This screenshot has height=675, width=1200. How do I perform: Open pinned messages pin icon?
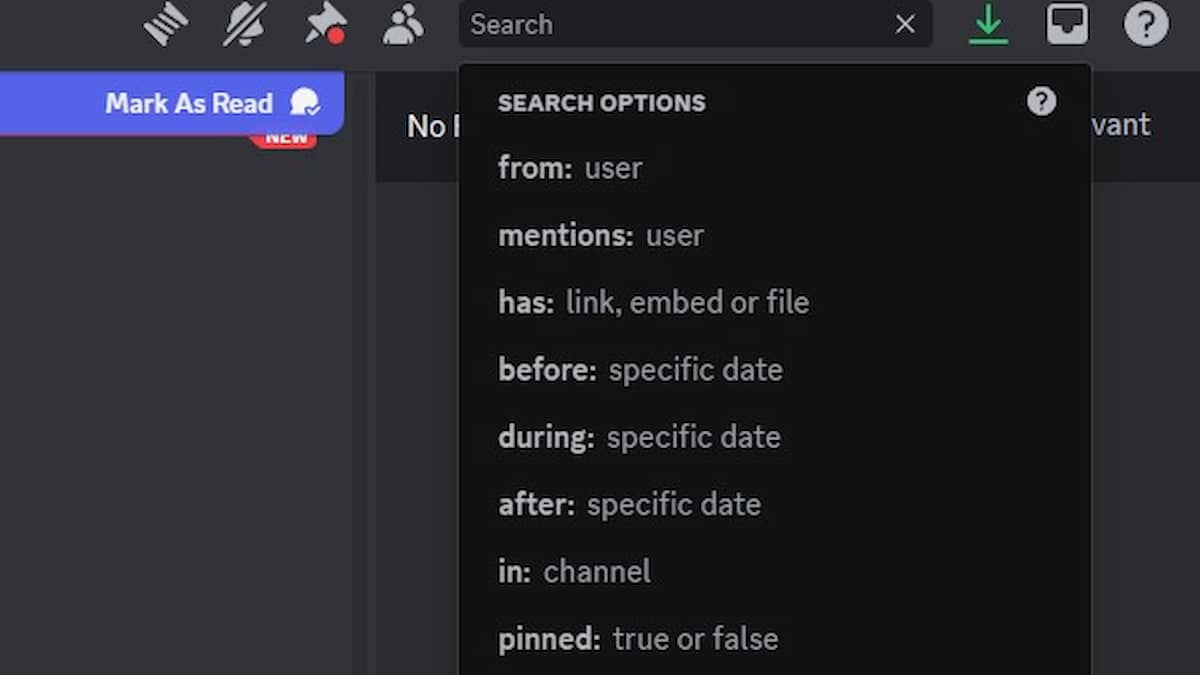click(x=325, y=24)
